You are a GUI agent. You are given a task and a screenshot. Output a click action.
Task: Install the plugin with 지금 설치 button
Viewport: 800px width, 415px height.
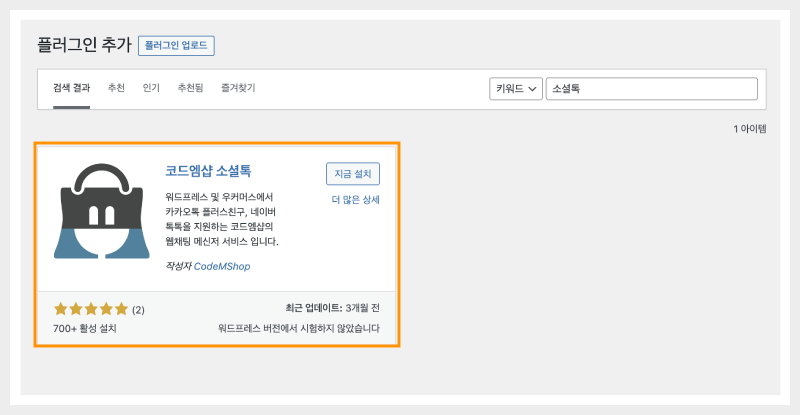pyautogui.click(x=353, y=174)
